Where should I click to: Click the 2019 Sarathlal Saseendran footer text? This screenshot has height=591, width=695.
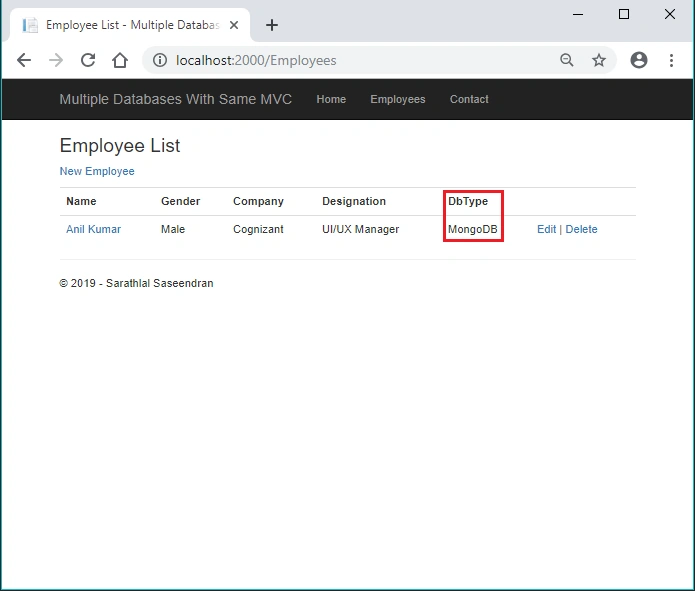pyautogui.click(x=136, y=283)
